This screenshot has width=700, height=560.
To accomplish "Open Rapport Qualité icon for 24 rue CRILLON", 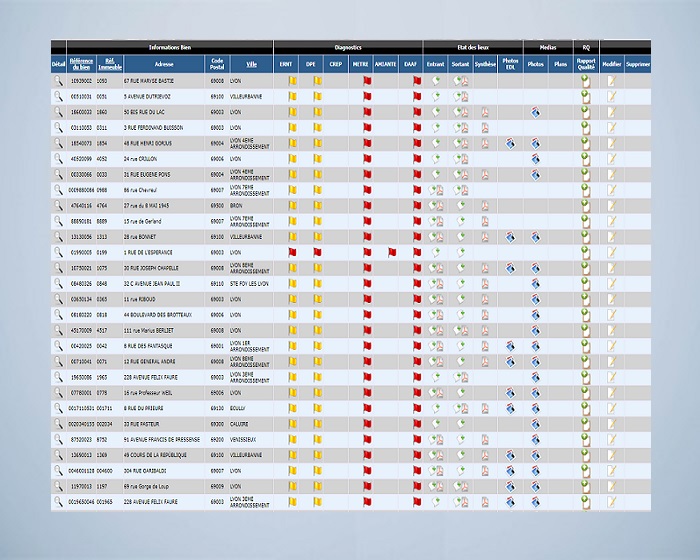I will point(586,159).
